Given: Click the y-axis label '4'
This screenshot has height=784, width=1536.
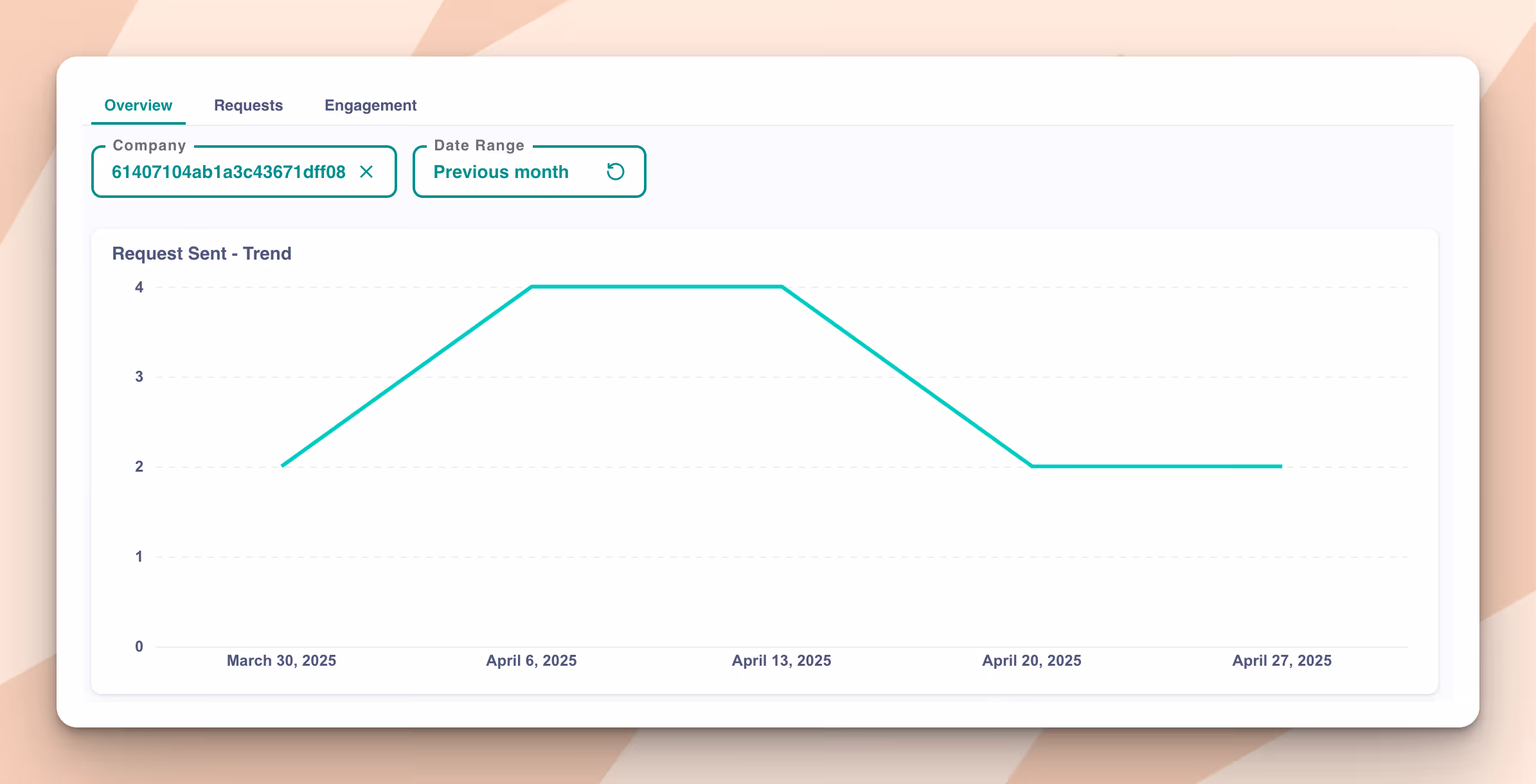Looking at the screenshot, I should [139, 287].
